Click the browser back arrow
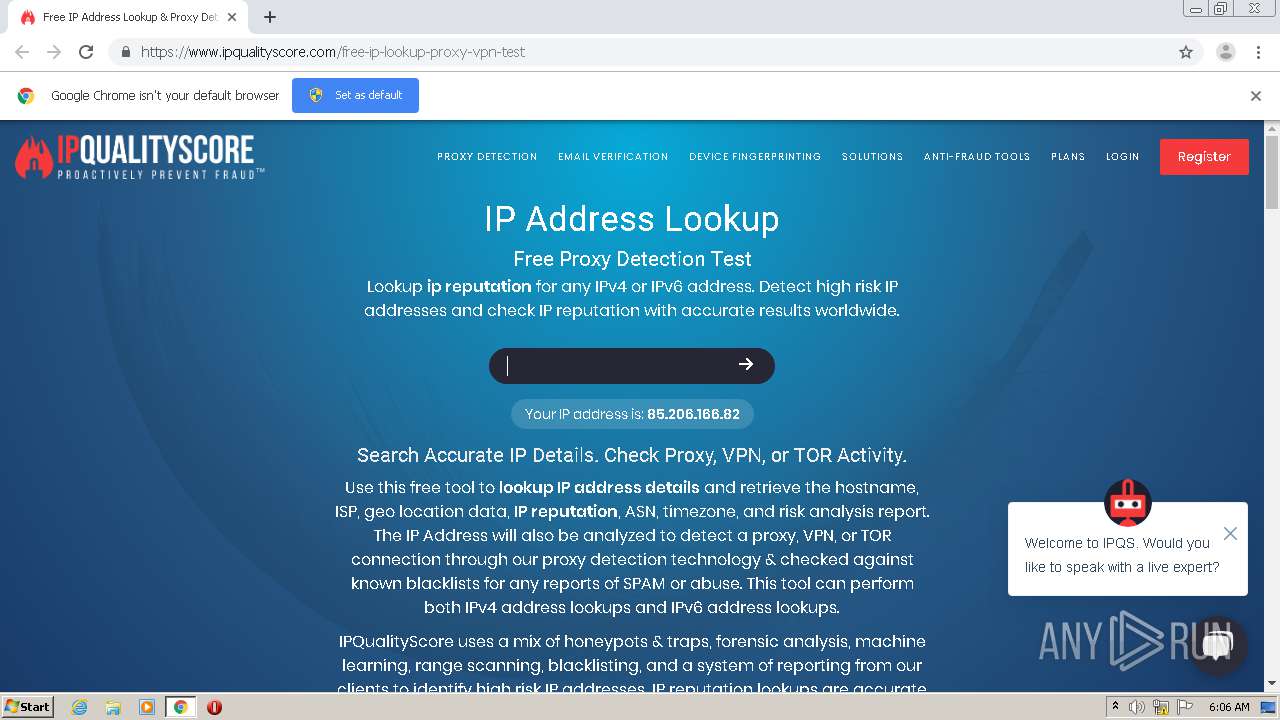The image size is (1280, 720). (22, 52)
